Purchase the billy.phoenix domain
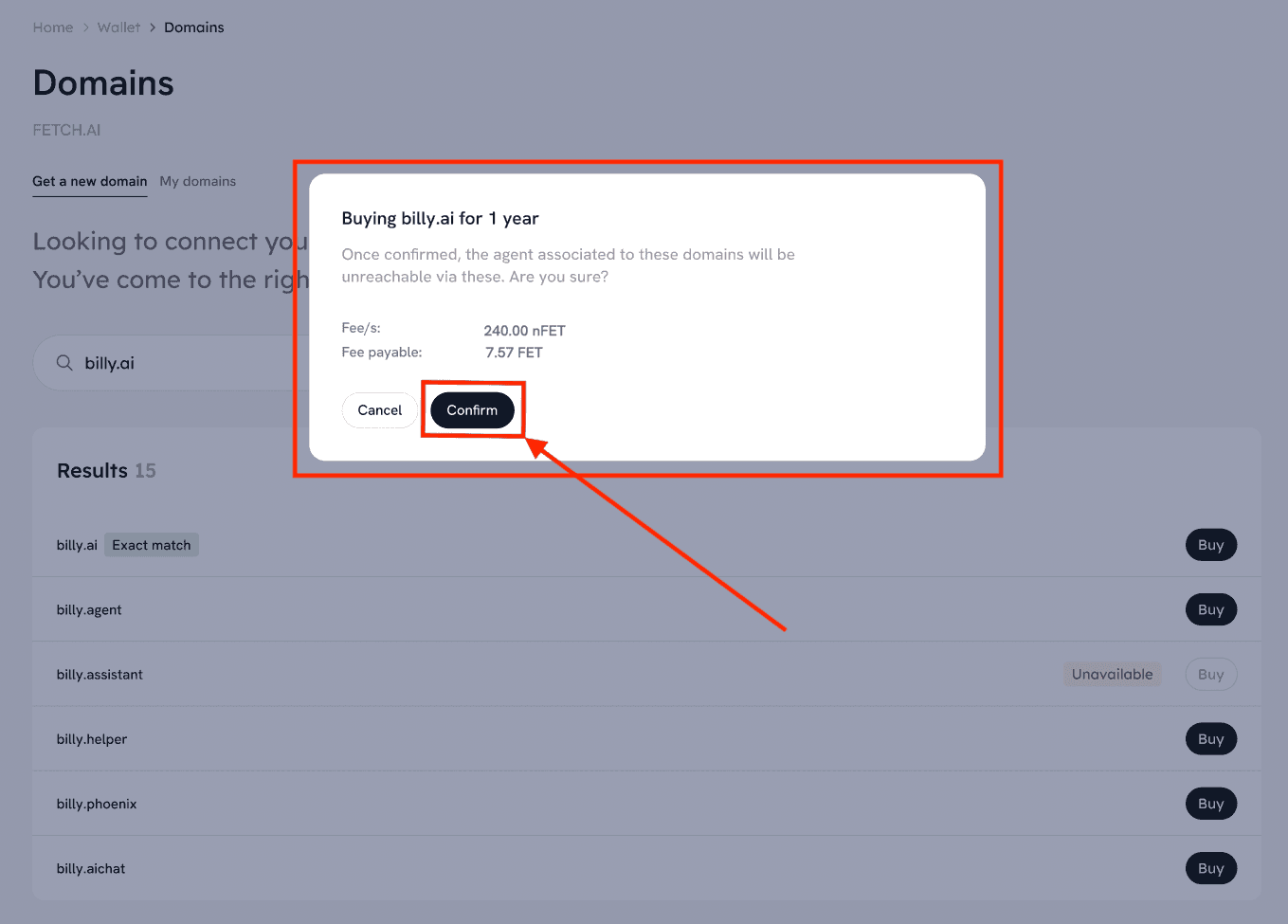This screenshot has height=924, width=1288. click(x=1210, y=804)
